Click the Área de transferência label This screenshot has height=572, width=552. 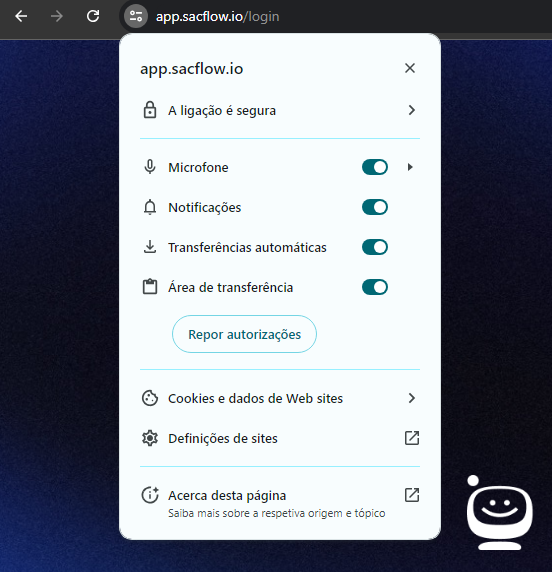231,287
